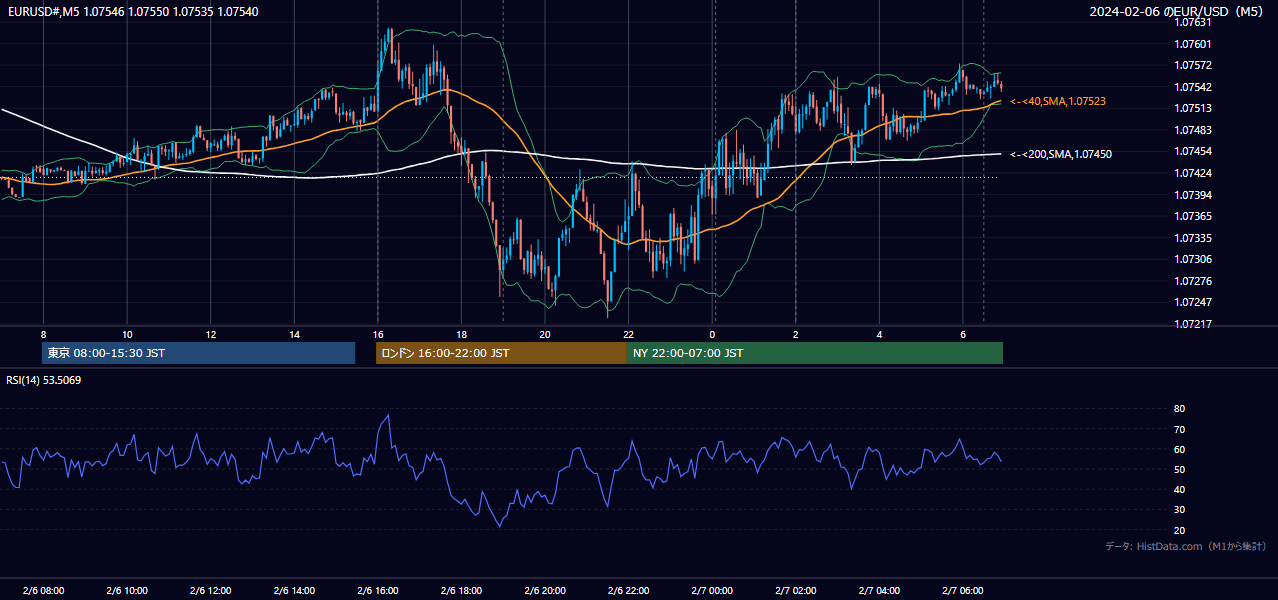Viewport: 1278px width, 600px height.
Task: Click price axis value 1.07513
Action: coord(1193,108)
